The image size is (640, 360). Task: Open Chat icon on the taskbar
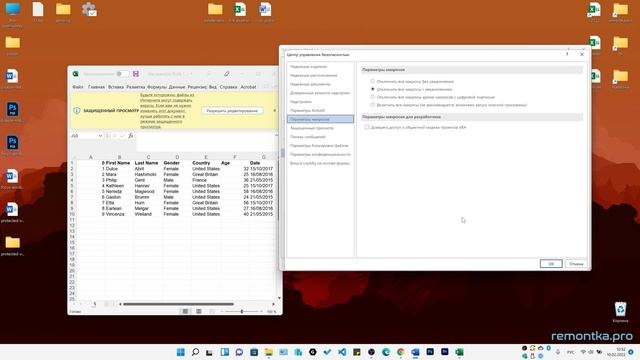click(x=239, y=352)
